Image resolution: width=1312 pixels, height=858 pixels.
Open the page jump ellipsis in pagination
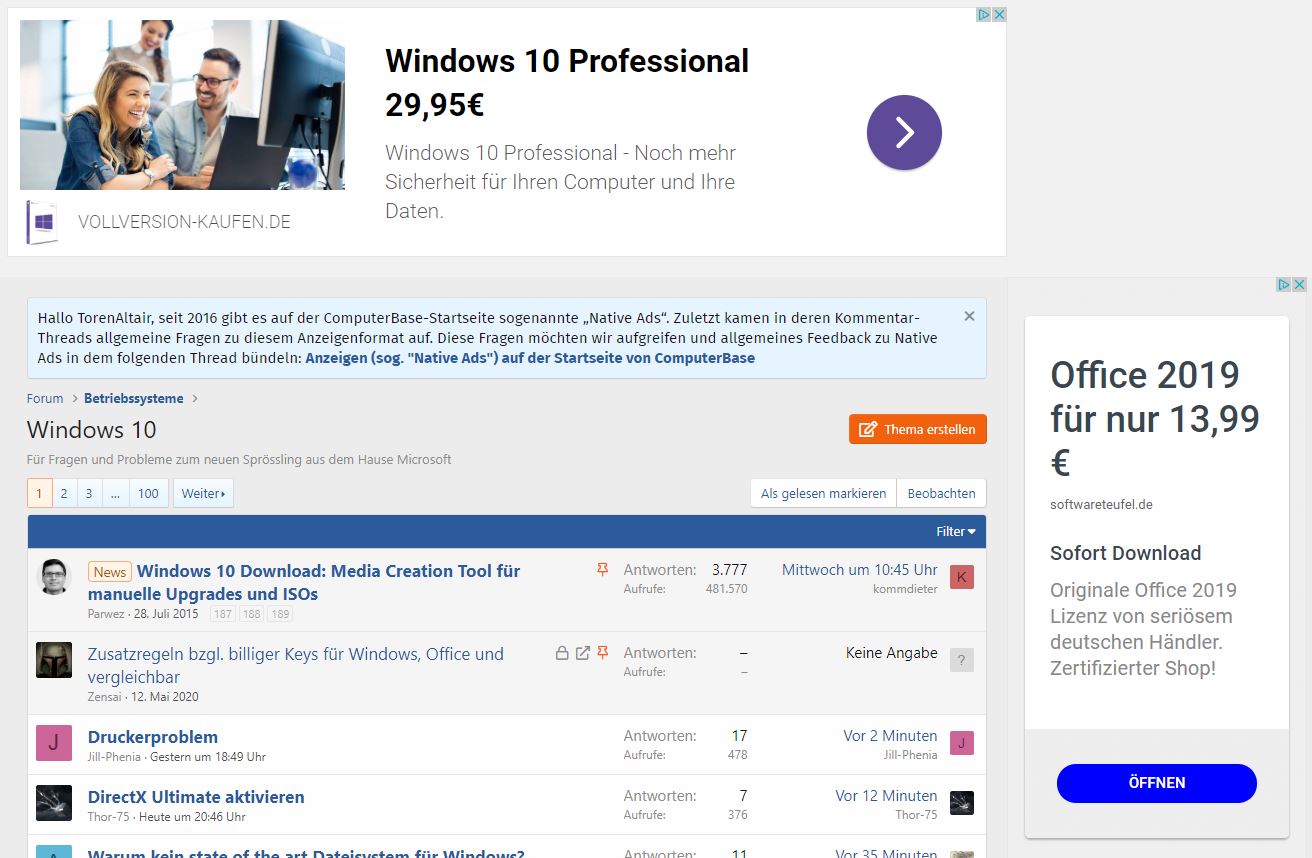pos(115,493)
